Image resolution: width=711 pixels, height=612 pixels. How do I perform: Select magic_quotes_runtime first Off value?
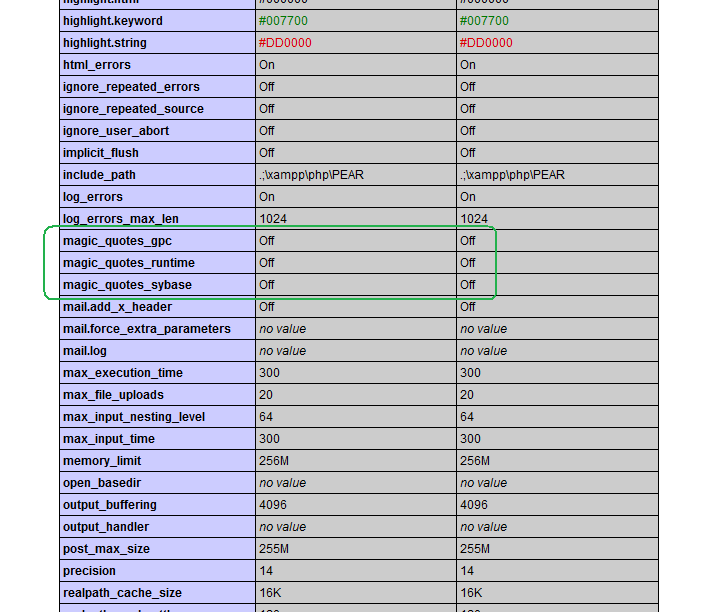point(267,263)
